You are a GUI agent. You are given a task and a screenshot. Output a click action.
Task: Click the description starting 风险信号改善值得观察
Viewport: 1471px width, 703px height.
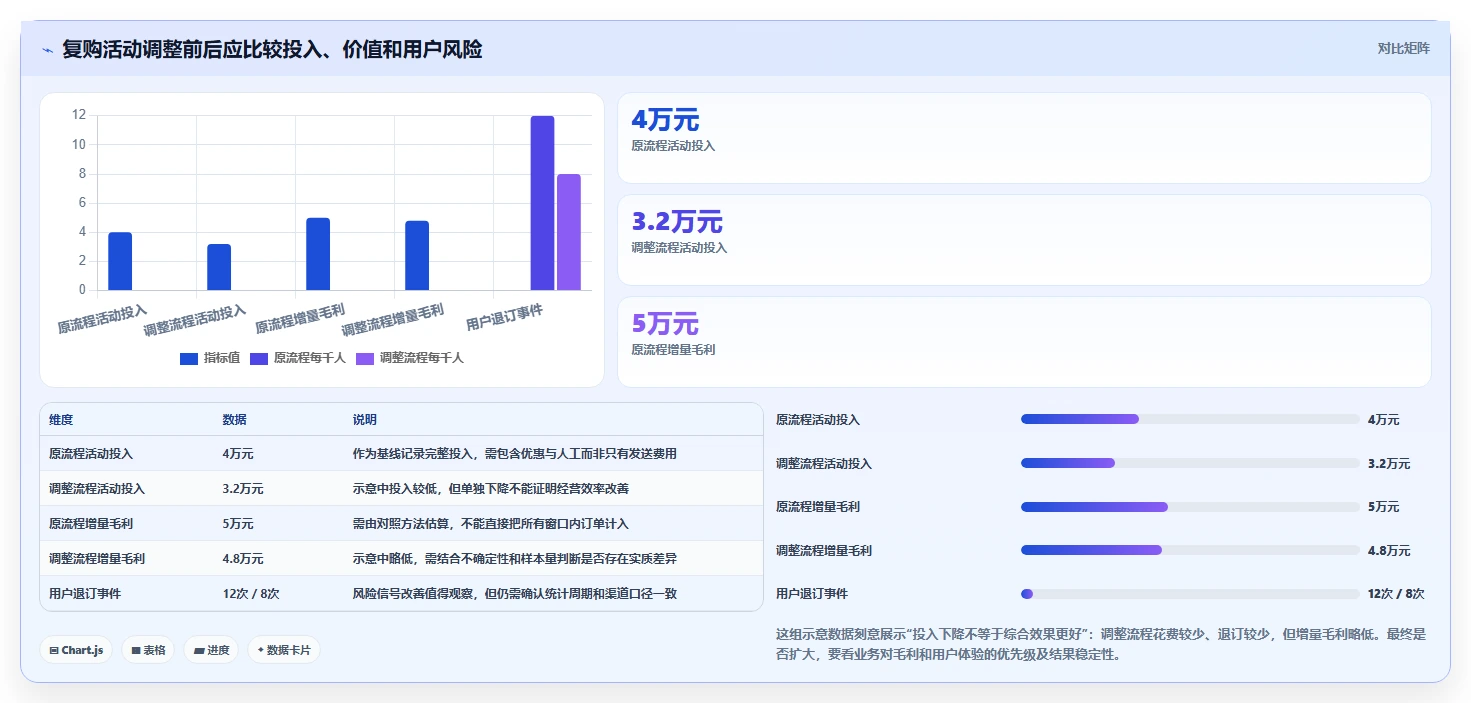click(515, 594)
